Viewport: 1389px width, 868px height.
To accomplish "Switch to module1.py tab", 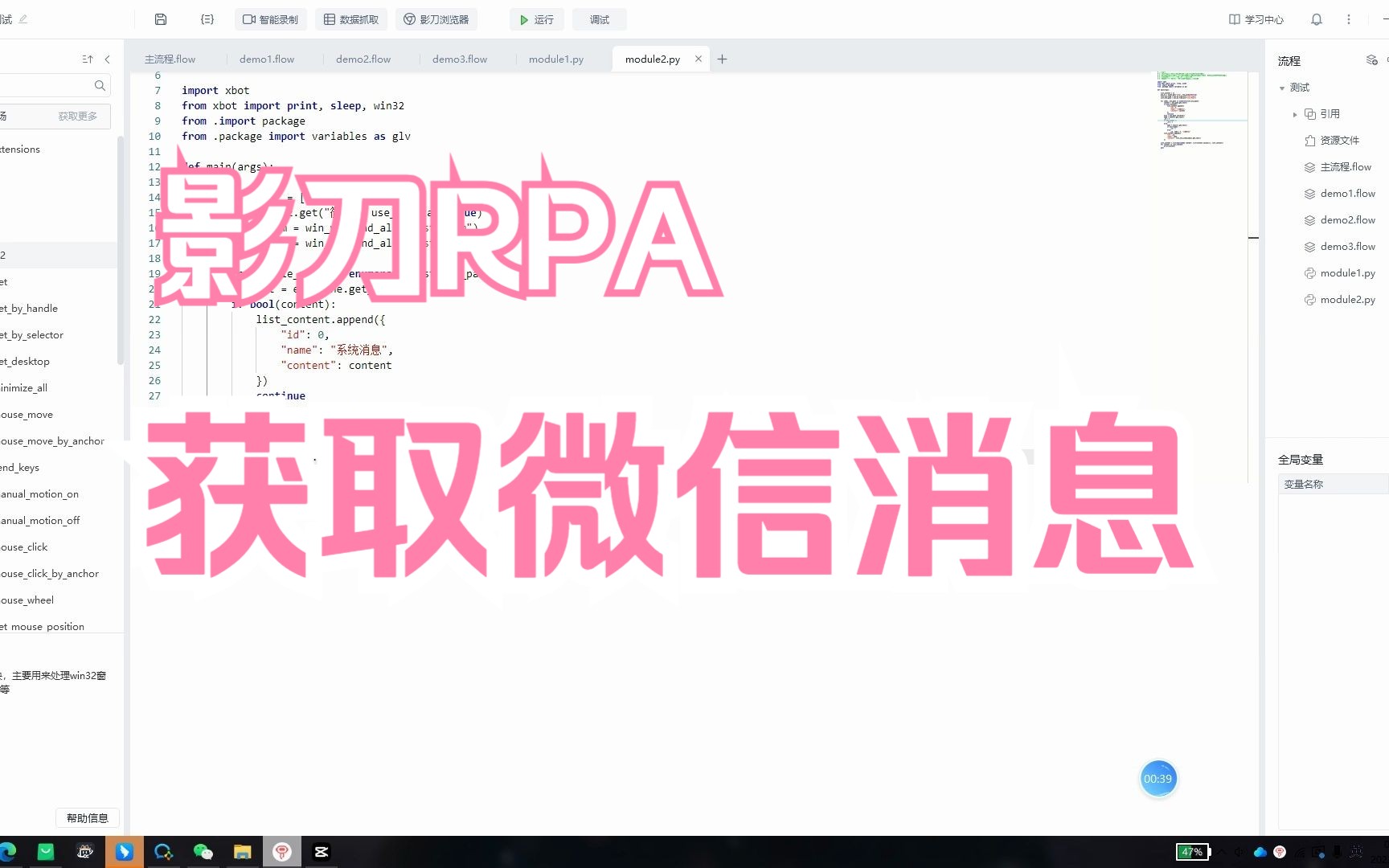I will click(556, 59).
